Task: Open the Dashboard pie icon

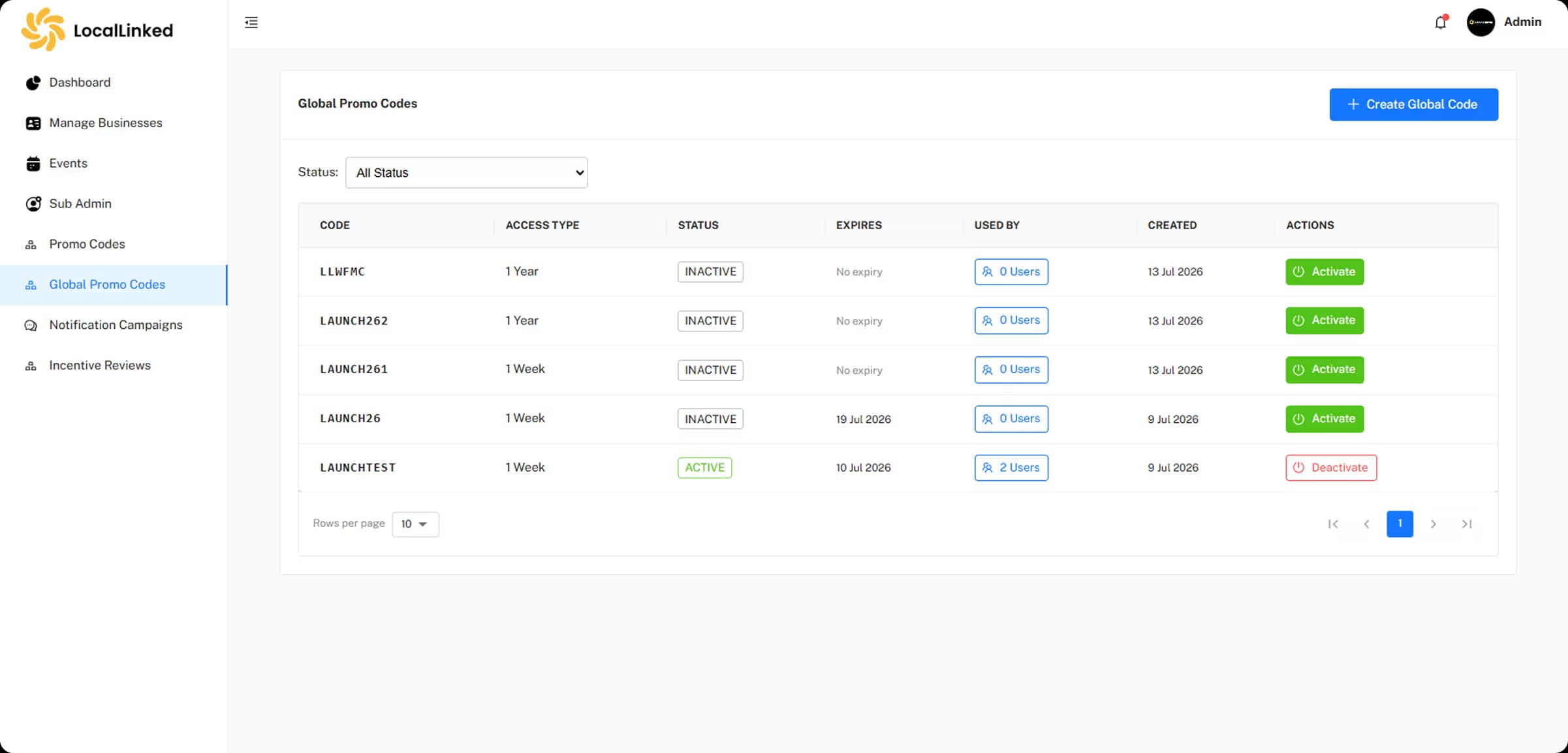Action: coord(33,83)
